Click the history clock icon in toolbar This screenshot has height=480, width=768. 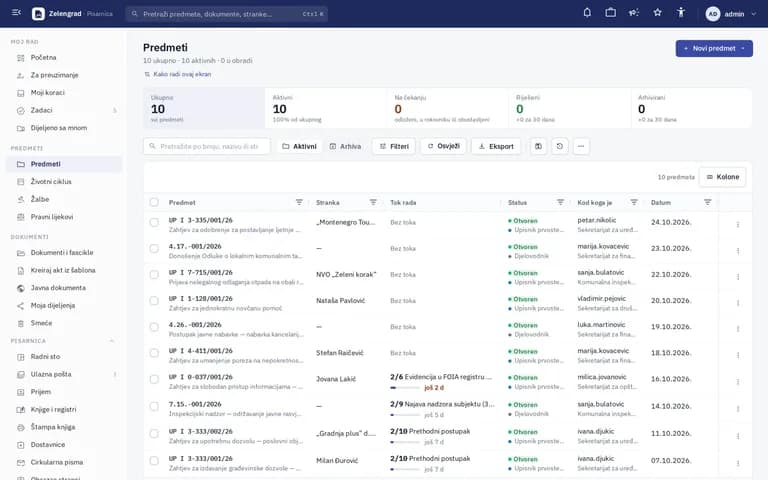pyautogui.click(x=559, y=146)
